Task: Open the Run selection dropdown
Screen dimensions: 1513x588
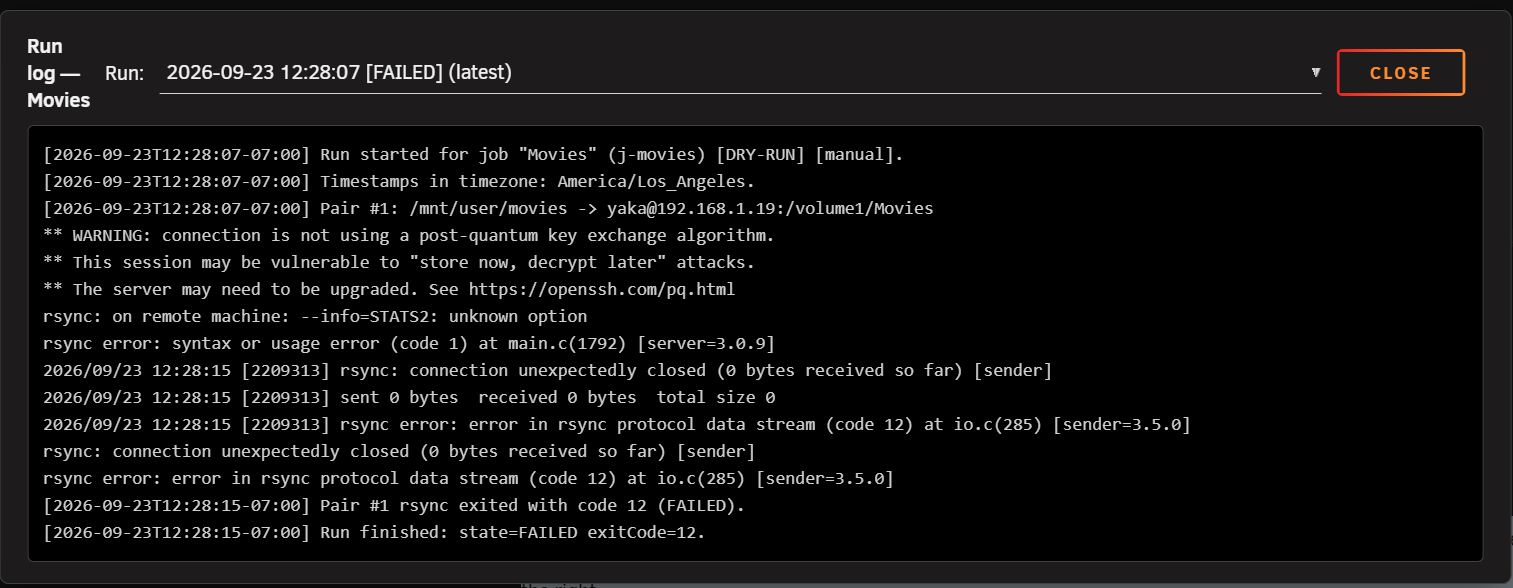Action: (740, 72)
